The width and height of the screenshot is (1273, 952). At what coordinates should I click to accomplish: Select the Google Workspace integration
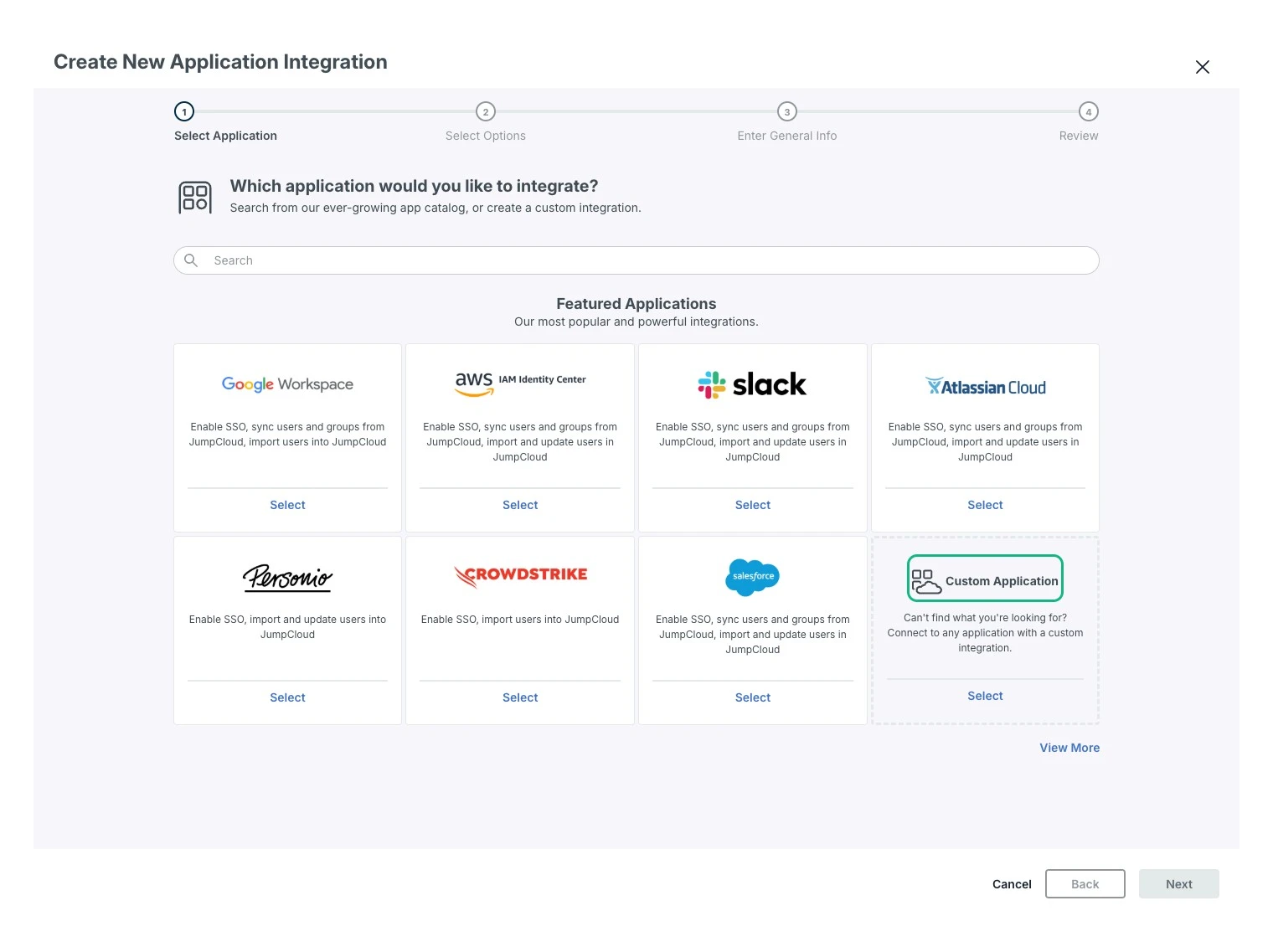click(x=287, y=505)
